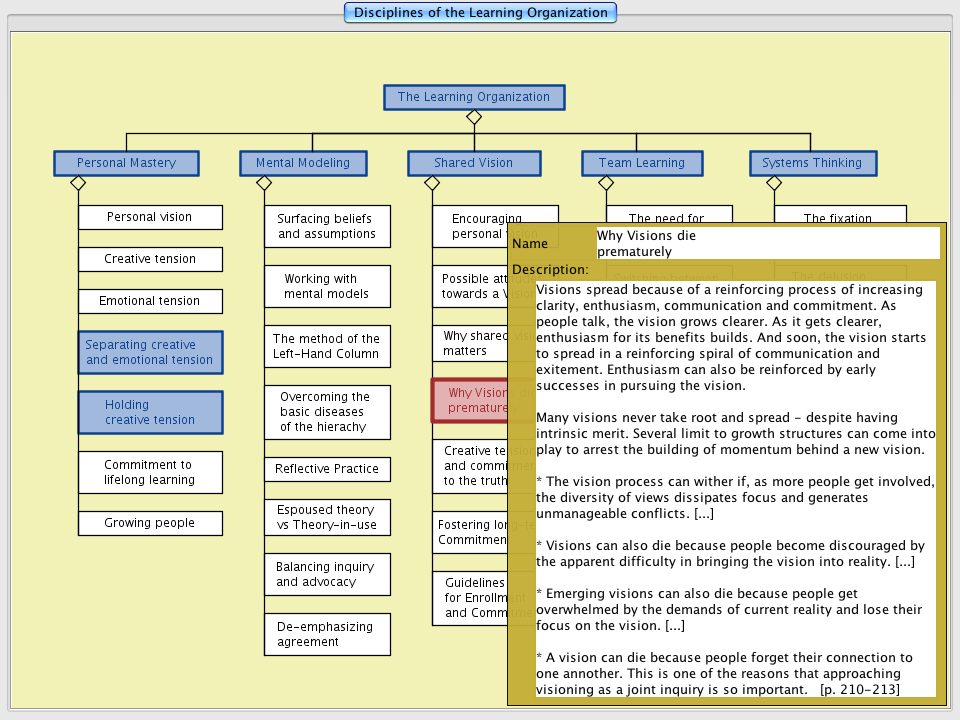
Task: Collapse diamond under Personal Mastery node
Action: tap(78, 183)
